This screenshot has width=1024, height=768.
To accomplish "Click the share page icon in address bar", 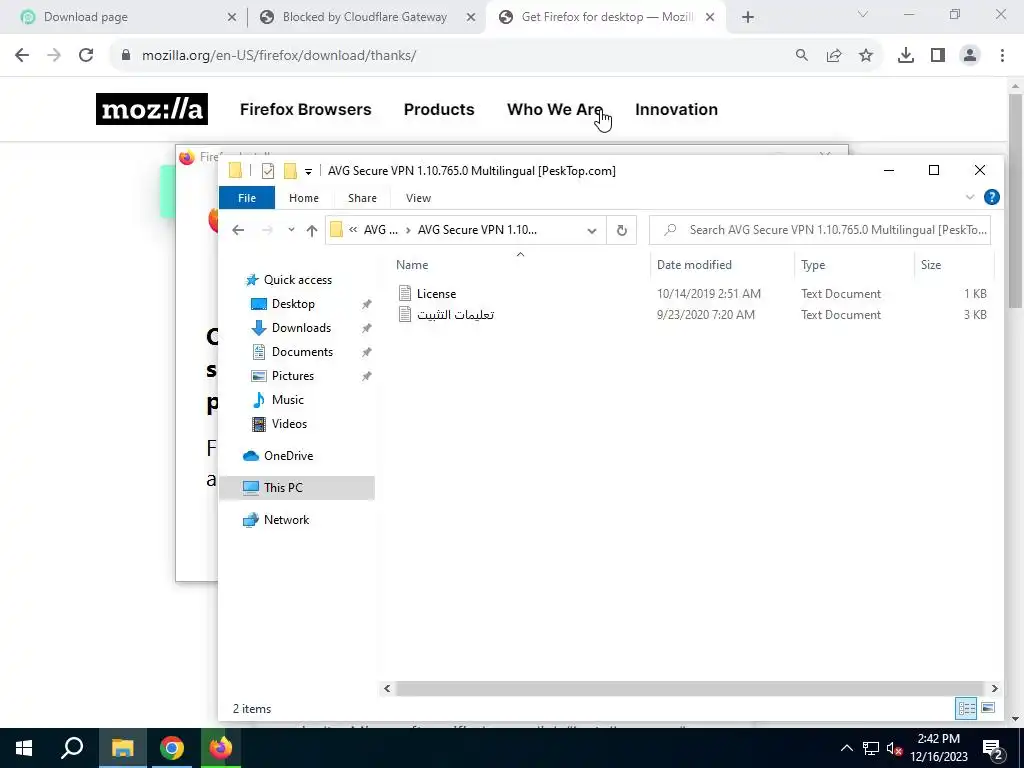I will coord(834,56).
